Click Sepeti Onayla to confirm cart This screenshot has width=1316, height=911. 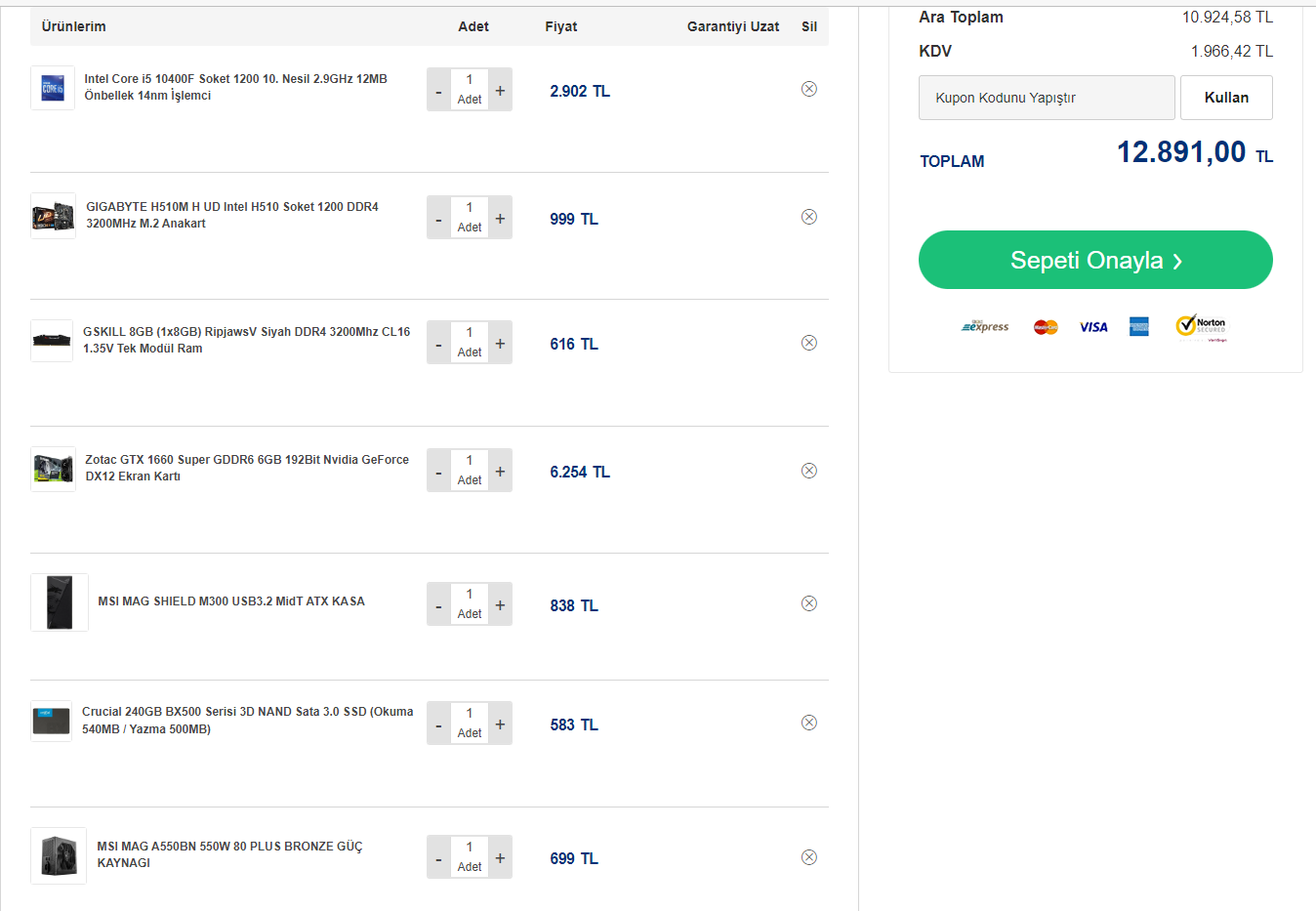[1095, 260]
